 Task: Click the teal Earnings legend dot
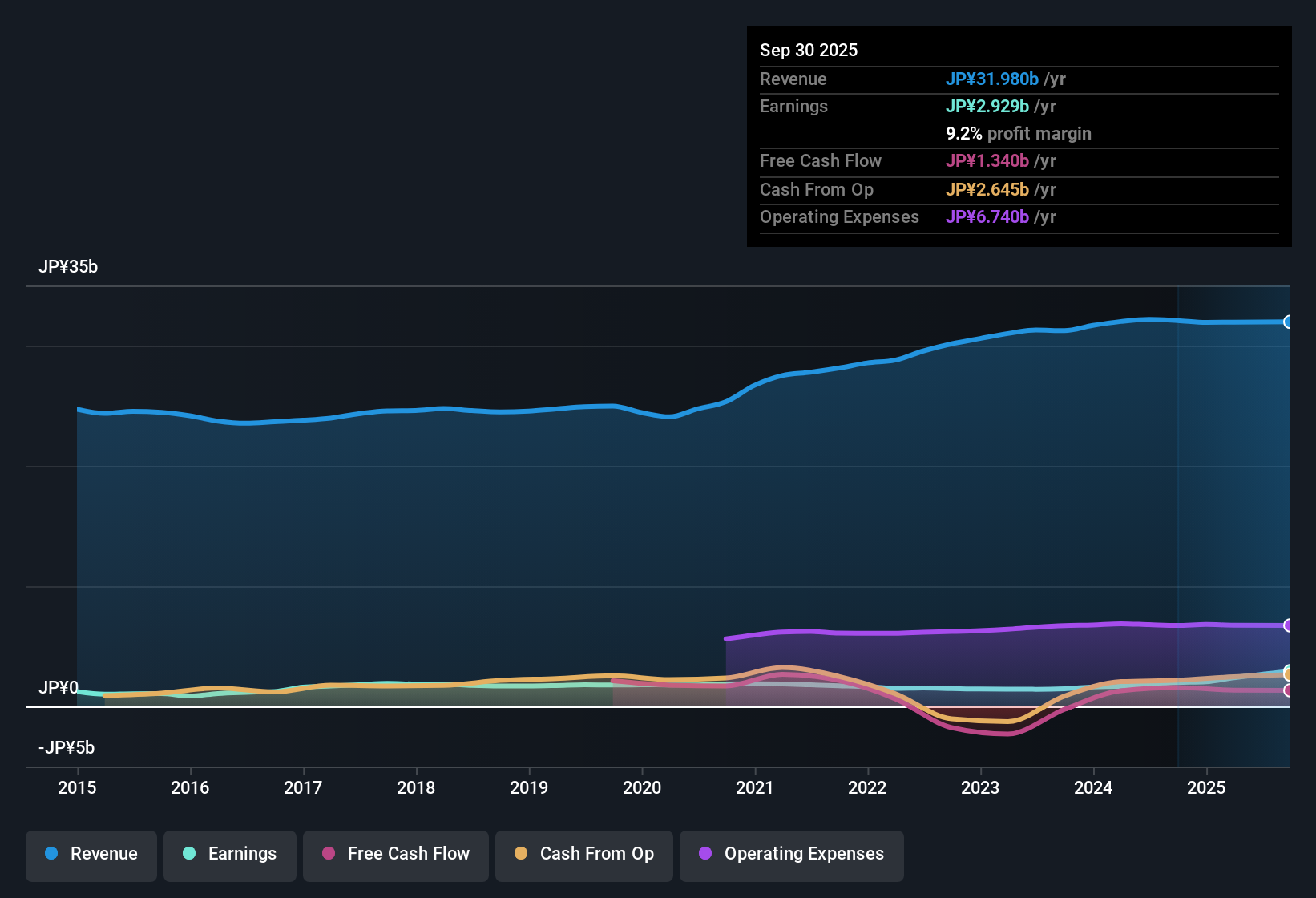pos(189,854)
